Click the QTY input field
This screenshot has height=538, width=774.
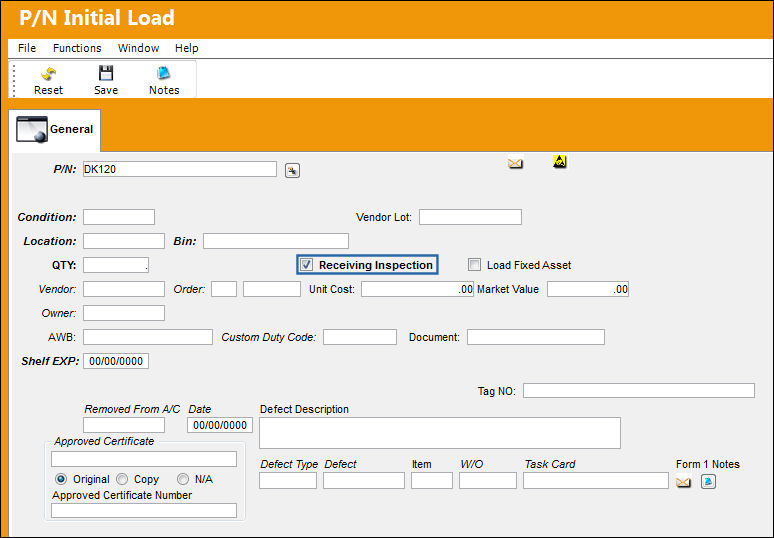[116, 265]
